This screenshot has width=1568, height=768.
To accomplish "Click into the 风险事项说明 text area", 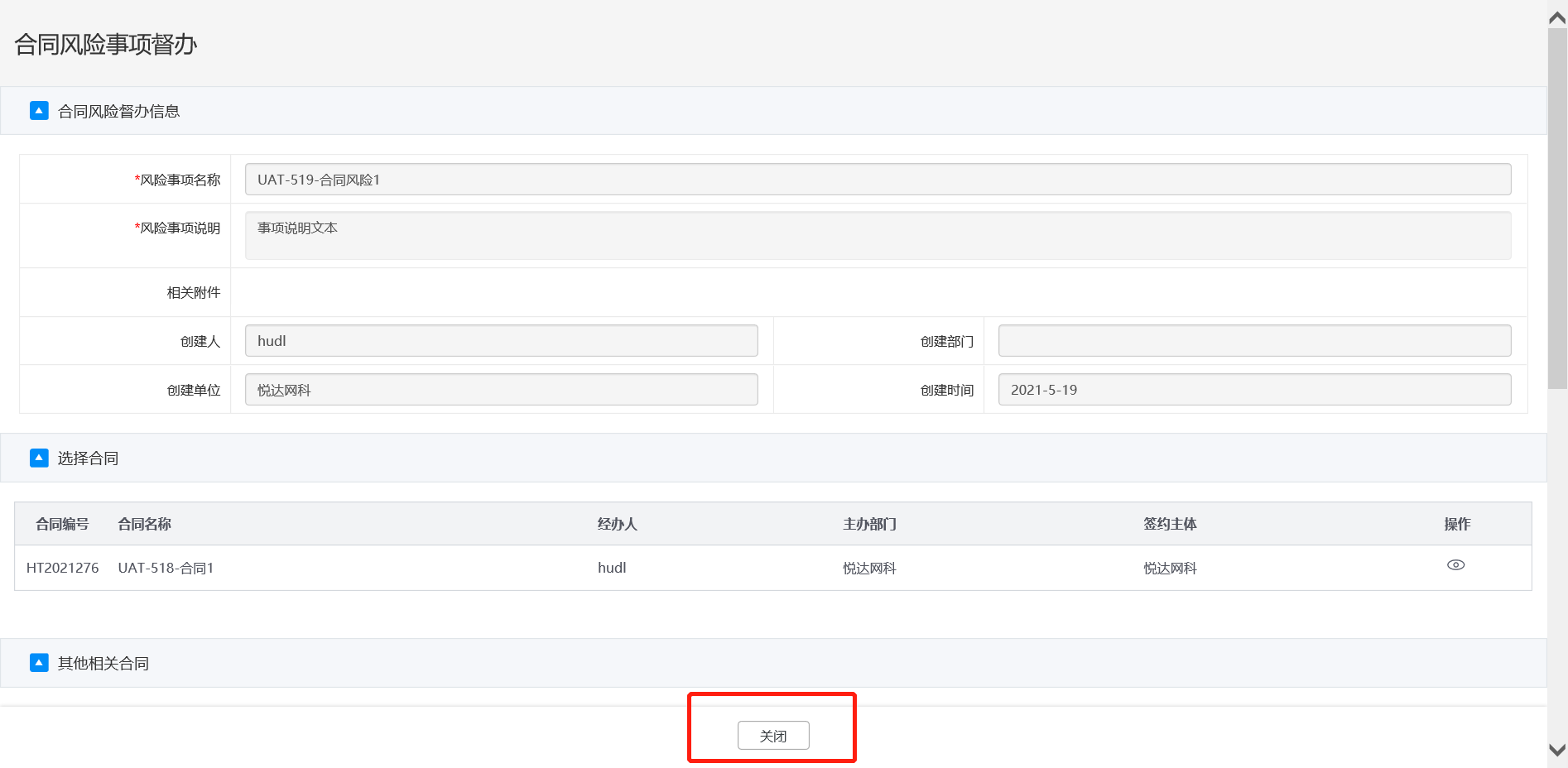I will 878,235.
